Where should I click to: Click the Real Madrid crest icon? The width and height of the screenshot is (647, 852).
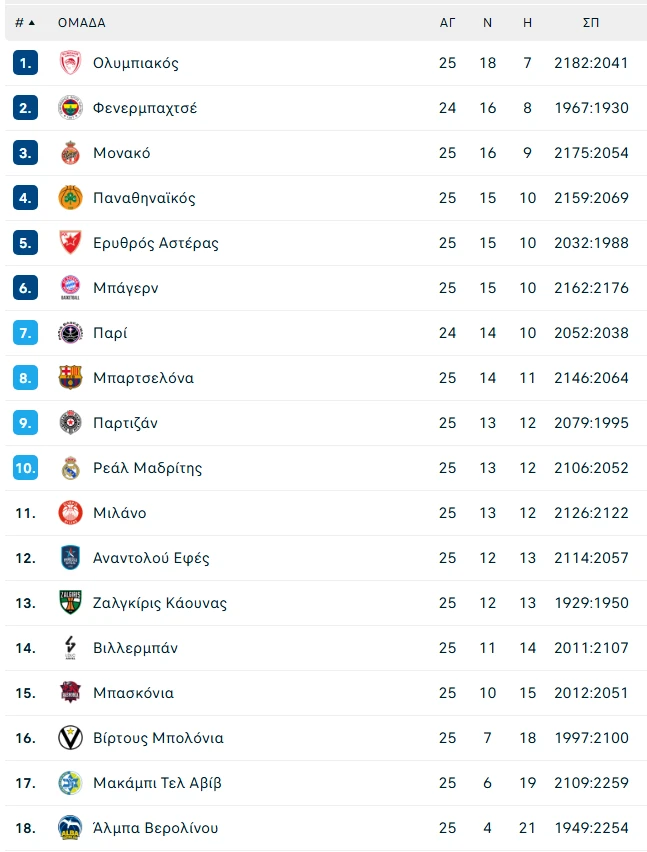pyautogui.click(x=69, y=468)
